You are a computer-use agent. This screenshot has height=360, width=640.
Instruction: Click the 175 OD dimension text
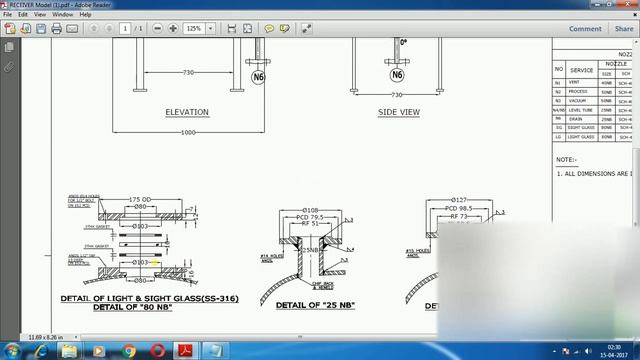[x=140, y=200]
